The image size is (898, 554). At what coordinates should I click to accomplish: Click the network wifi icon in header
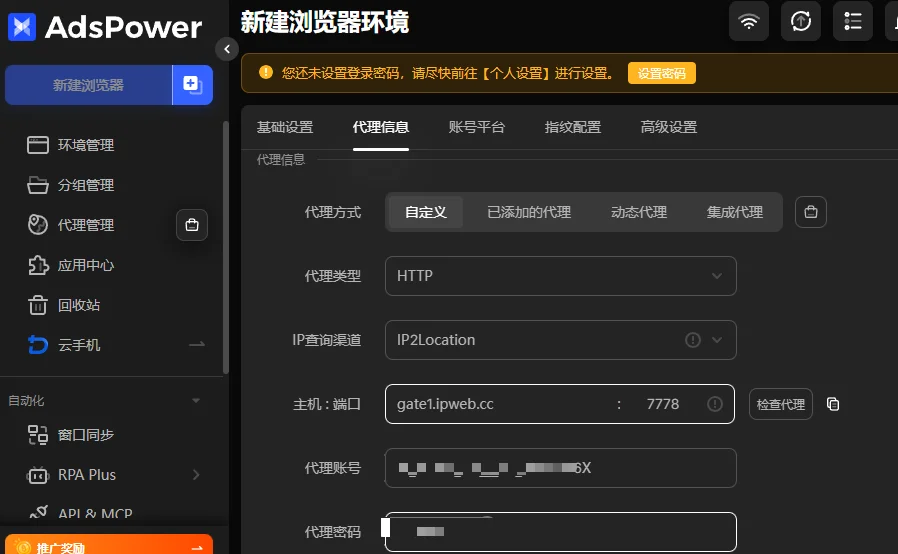749,21
